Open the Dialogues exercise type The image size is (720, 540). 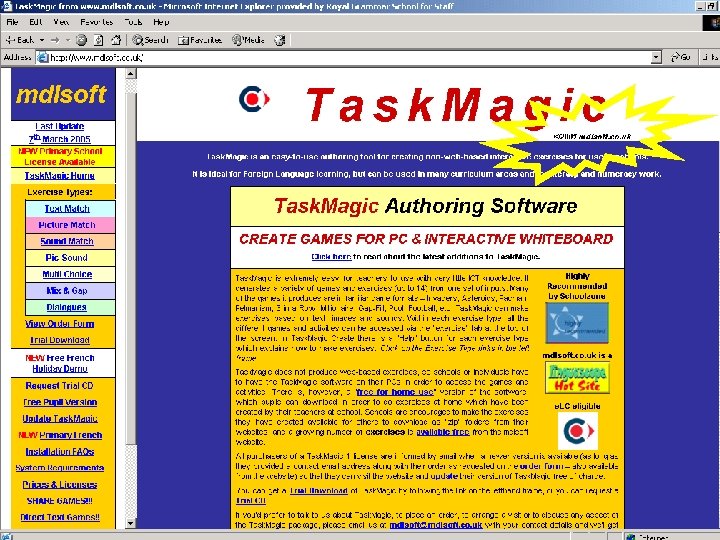click(67, 307)
